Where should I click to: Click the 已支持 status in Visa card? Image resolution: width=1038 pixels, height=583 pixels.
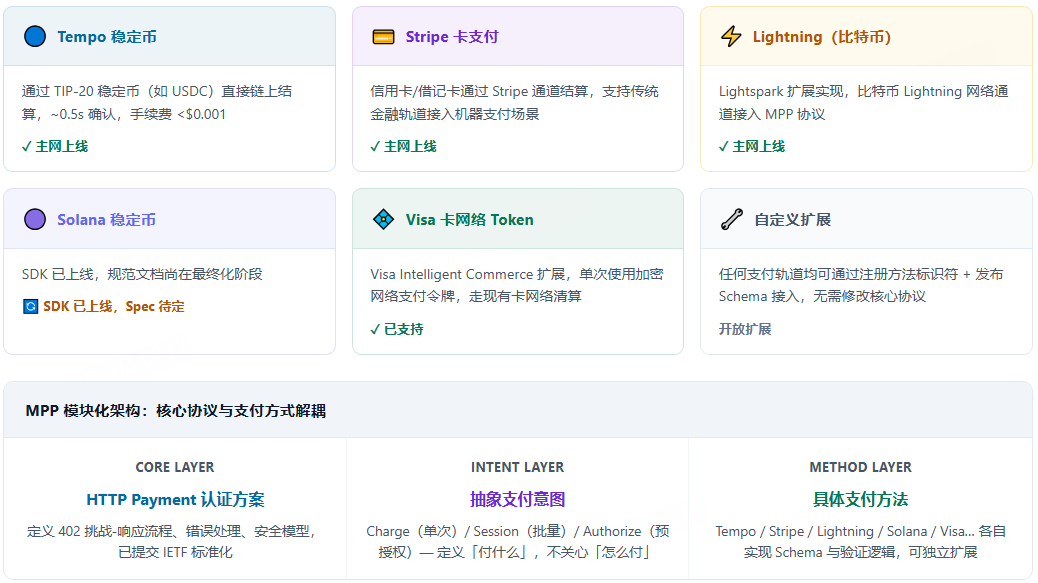tap(397, 329)
